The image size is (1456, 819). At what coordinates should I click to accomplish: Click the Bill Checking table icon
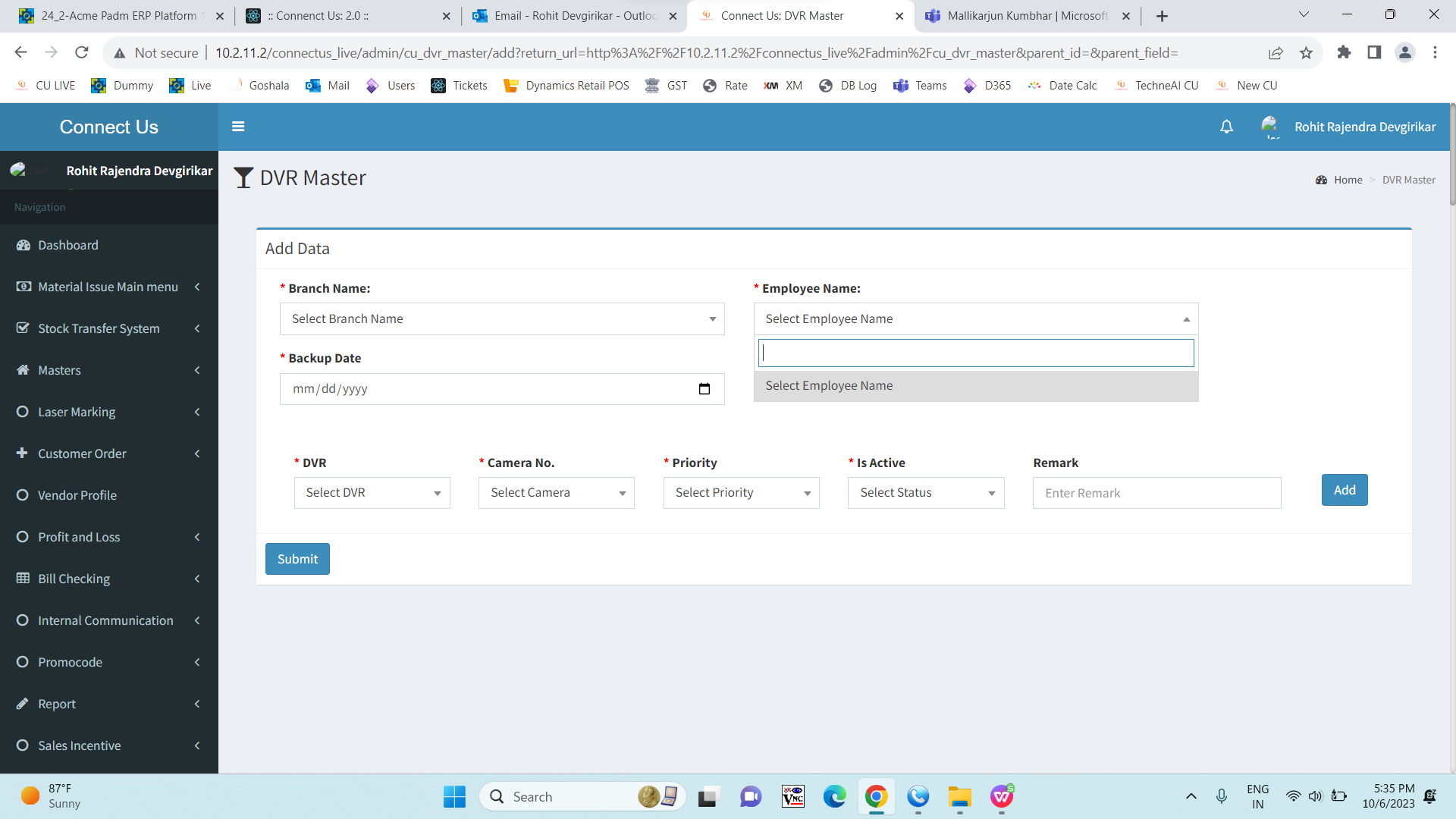[24, 579]
